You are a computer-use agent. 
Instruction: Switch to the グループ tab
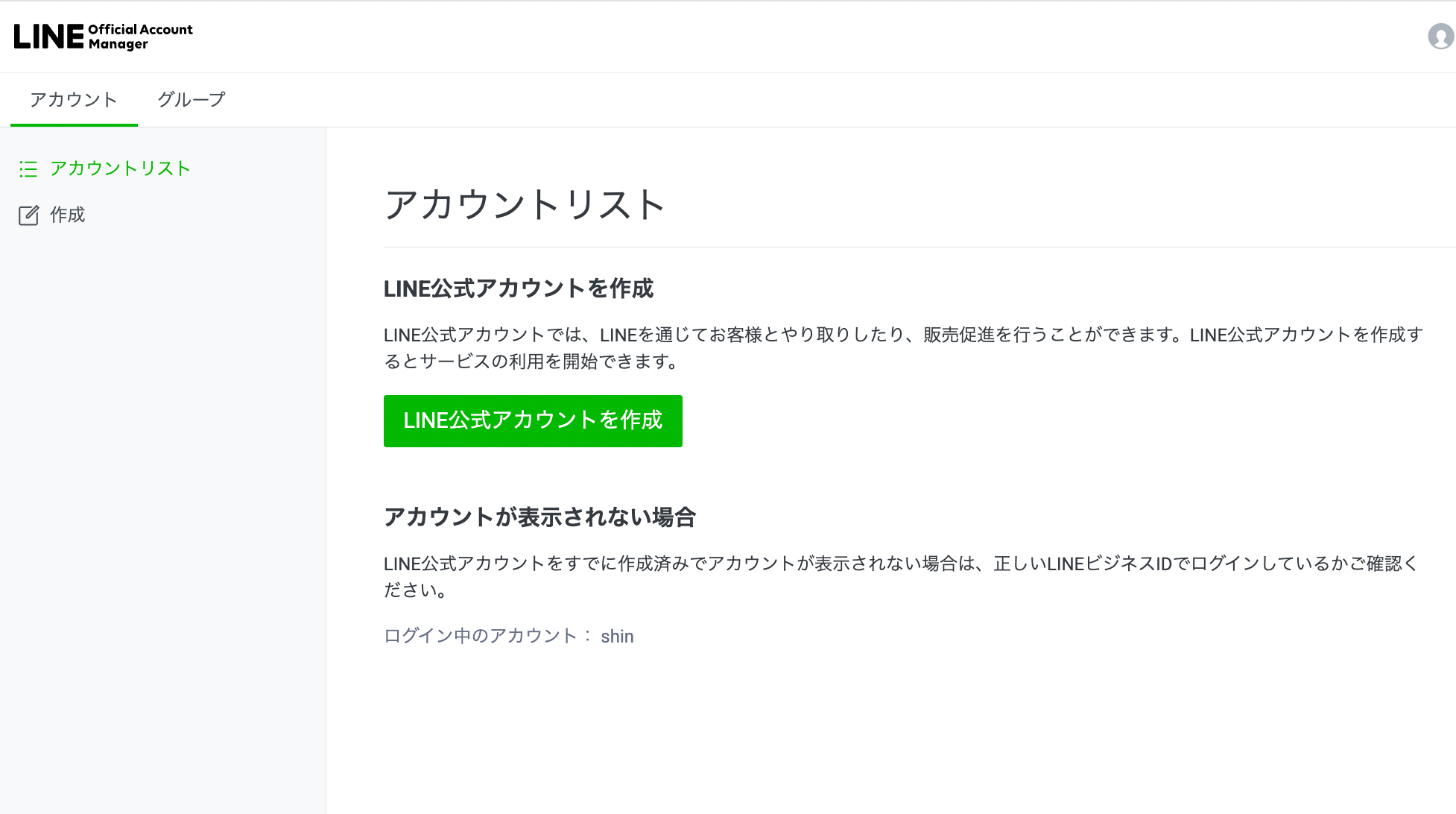(191, 100)
